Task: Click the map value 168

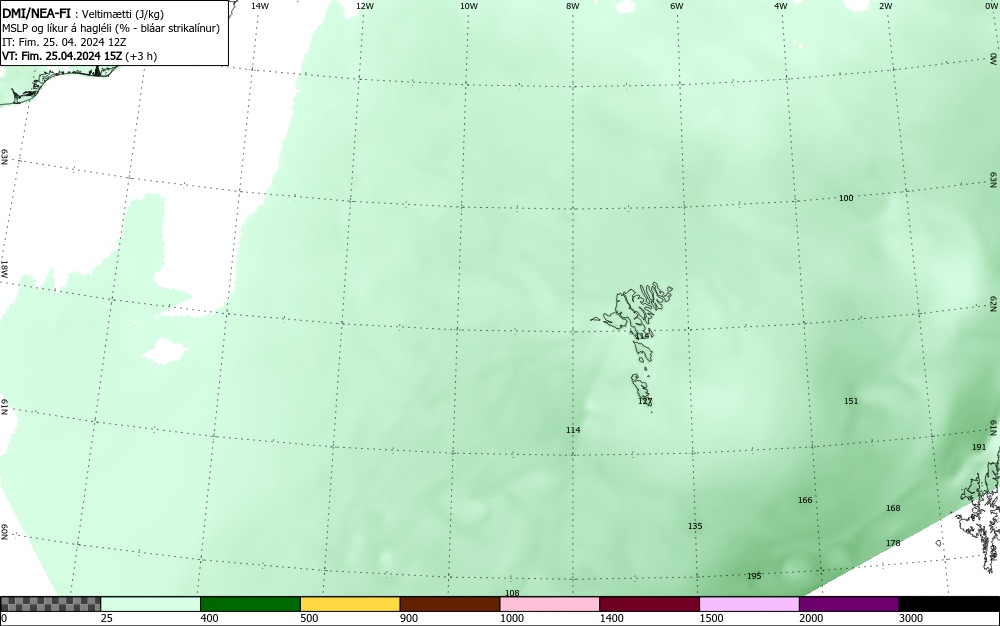Action: pos(893,508)
